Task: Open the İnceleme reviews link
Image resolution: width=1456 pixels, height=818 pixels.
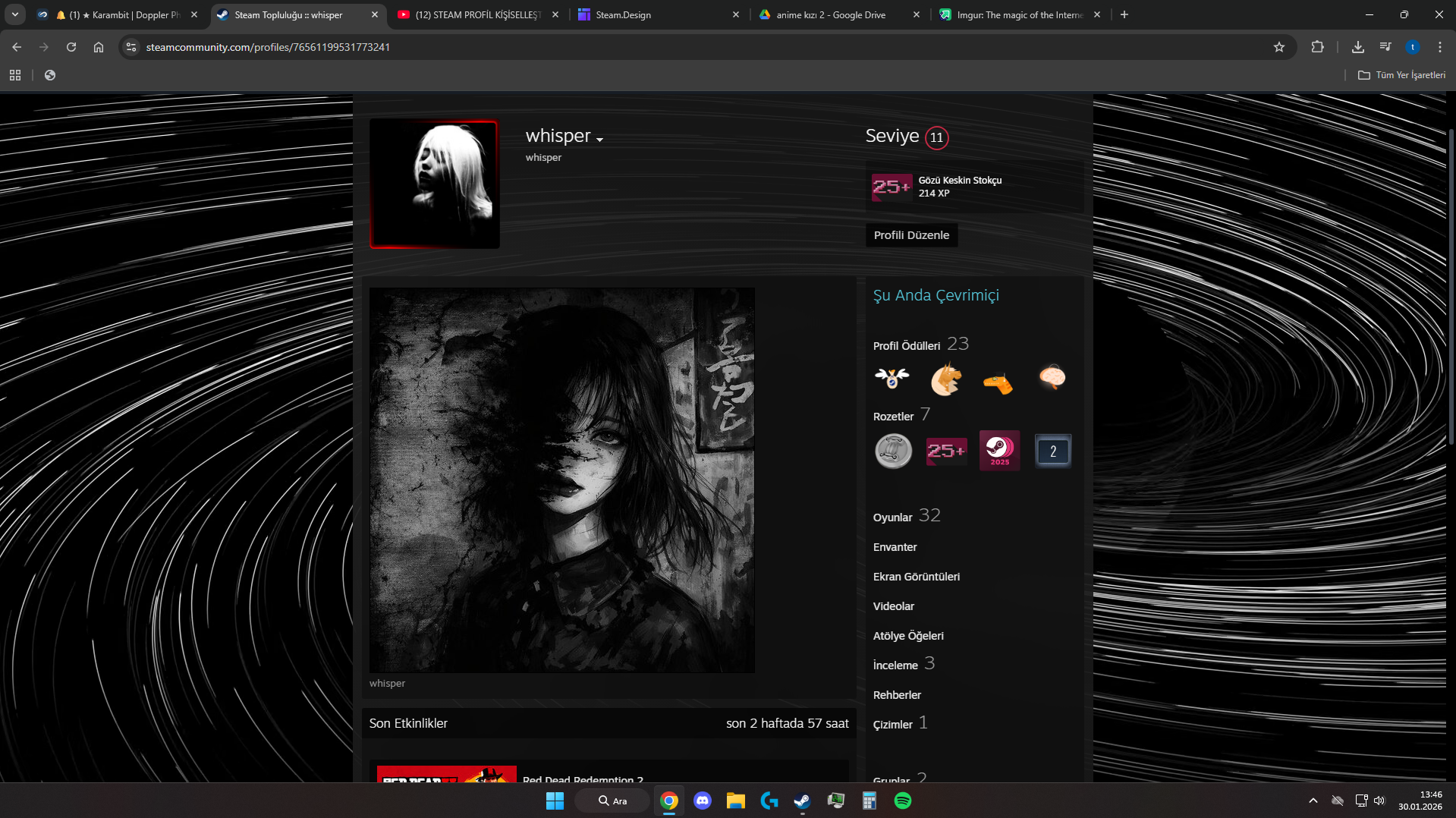Action: click(895, 665)
